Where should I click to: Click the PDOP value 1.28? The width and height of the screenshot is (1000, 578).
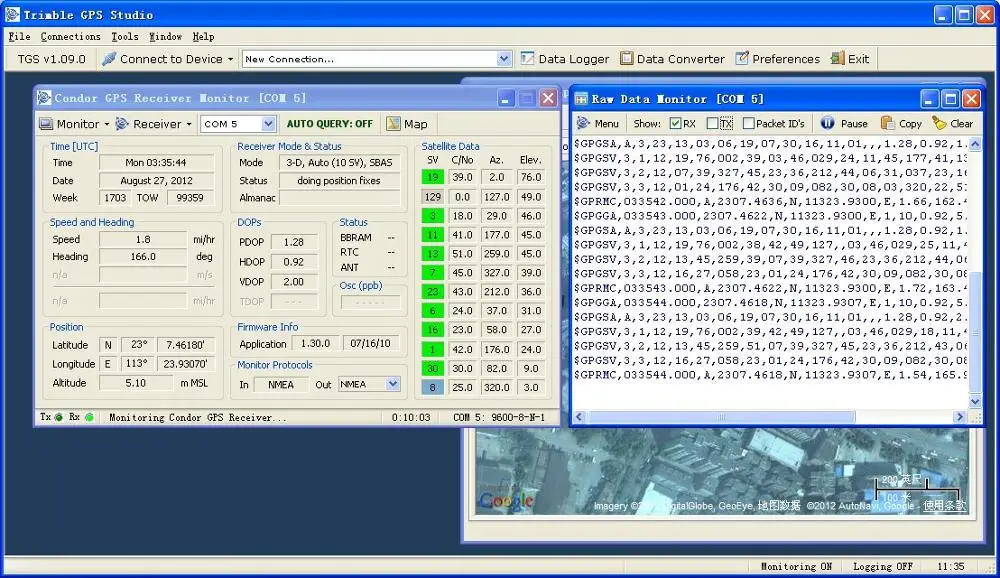(x=294, y=242)
